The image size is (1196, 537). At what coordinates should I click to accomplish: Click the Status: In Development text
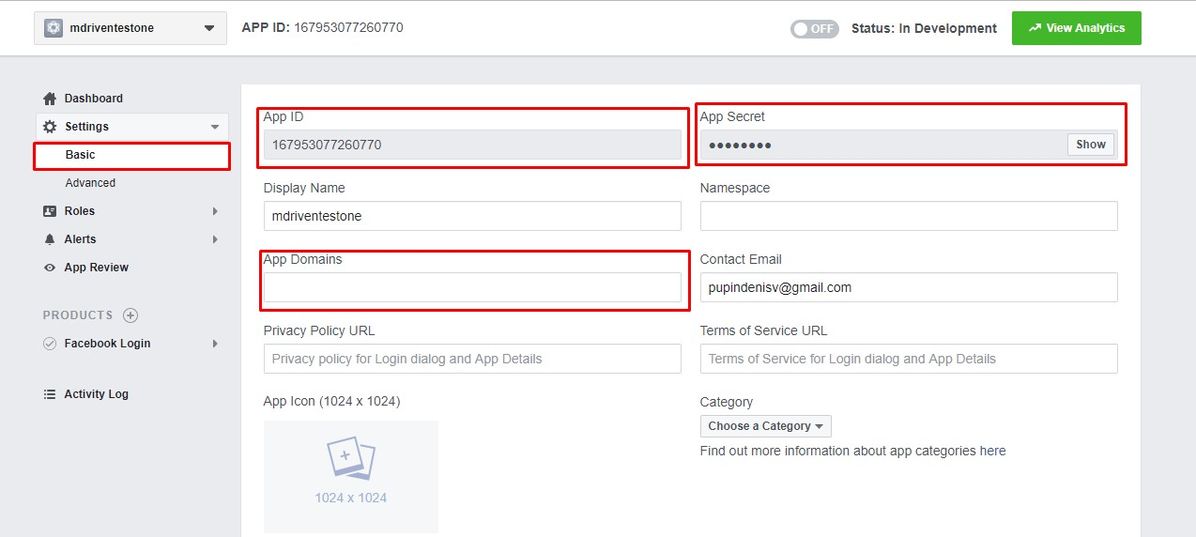[924, 28]
